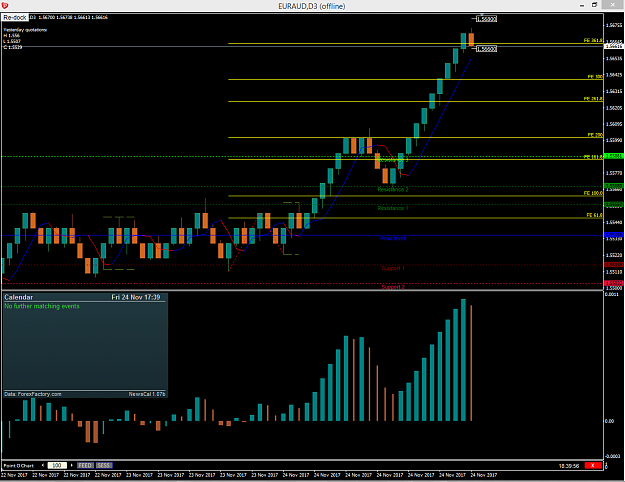Click the FE 200 Fibonacci level label
Image resolution: width=625 pixels, height=482 pixels.
595,135
